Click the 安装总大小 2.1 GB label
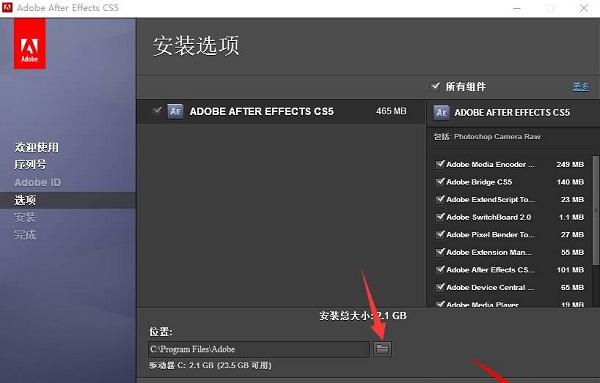This screenshot has height=383, width=600. [x=363, y=316]
